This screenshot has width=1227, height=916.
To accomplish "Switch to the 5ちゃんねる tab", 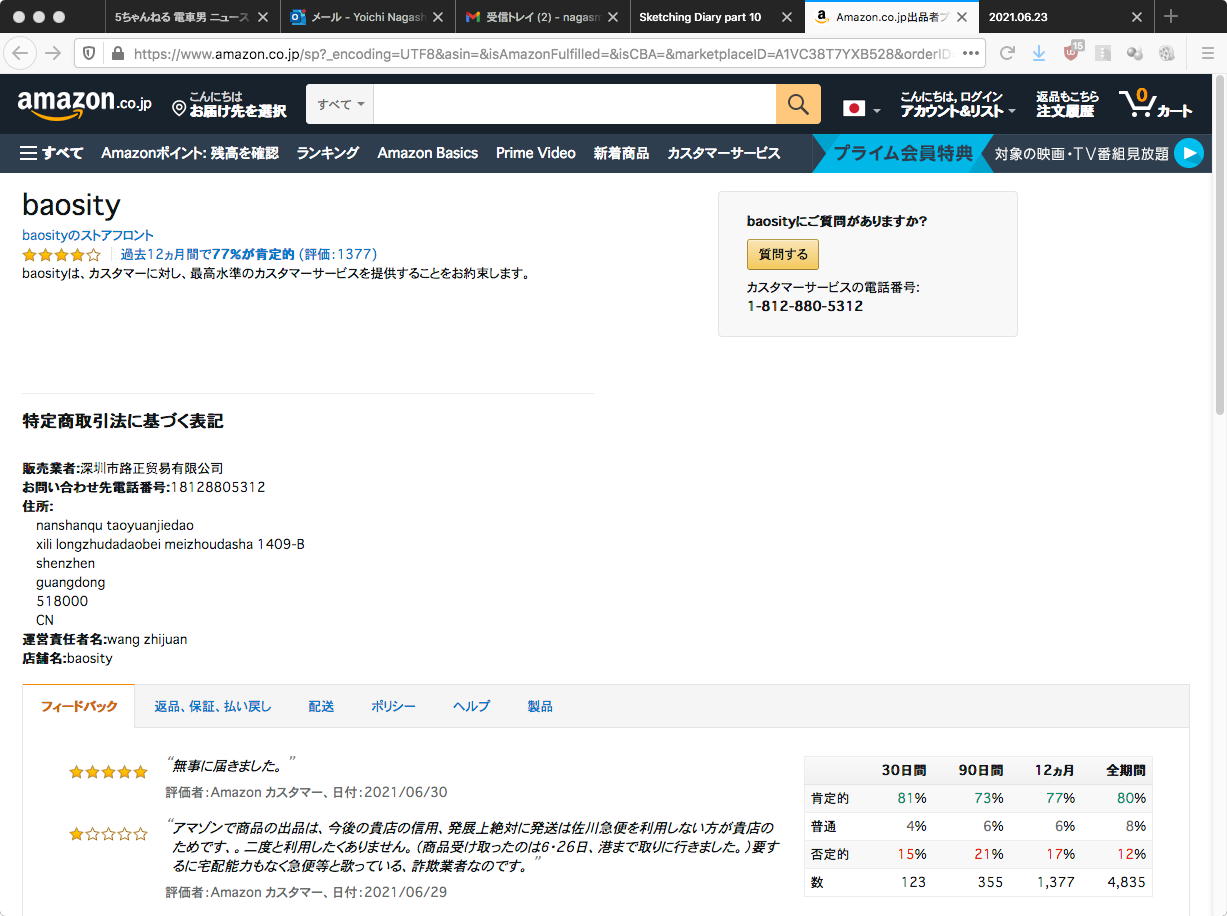I will [x=180, y=17].
